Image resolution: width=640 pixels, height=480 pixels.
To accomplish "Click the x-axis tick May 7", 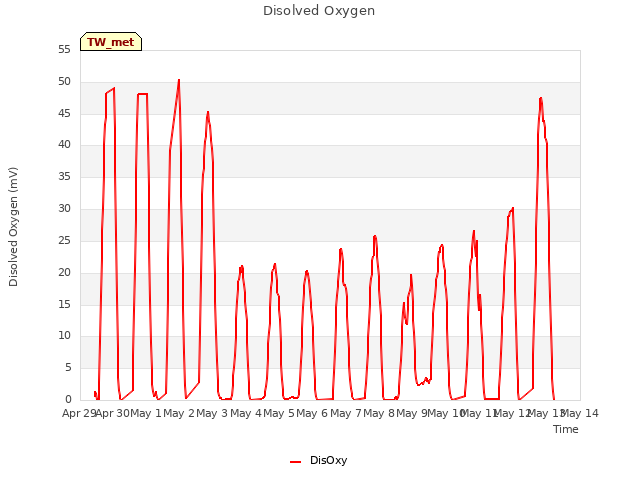I will pos(346,414).
